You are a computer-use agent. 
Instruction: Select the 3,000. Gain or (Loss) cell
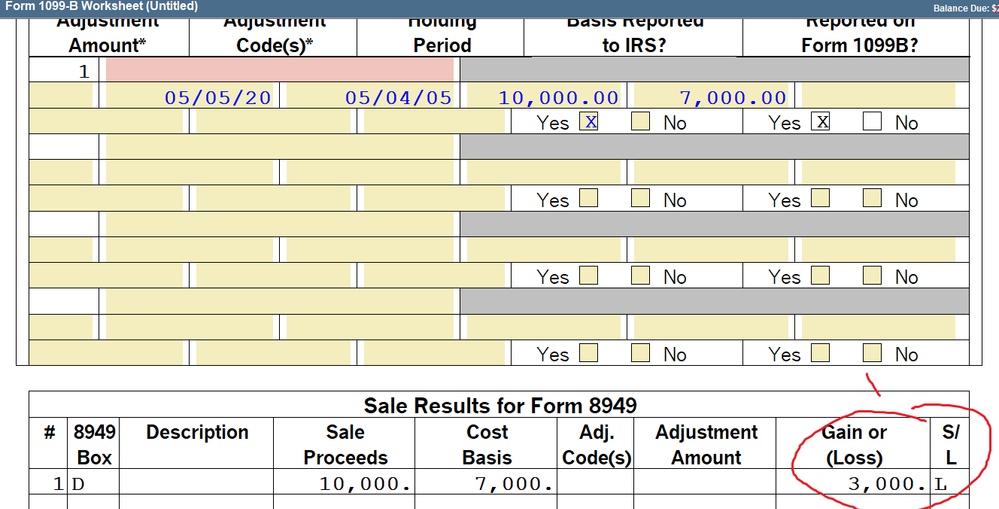pyautogui.click(x=854, y=484)
